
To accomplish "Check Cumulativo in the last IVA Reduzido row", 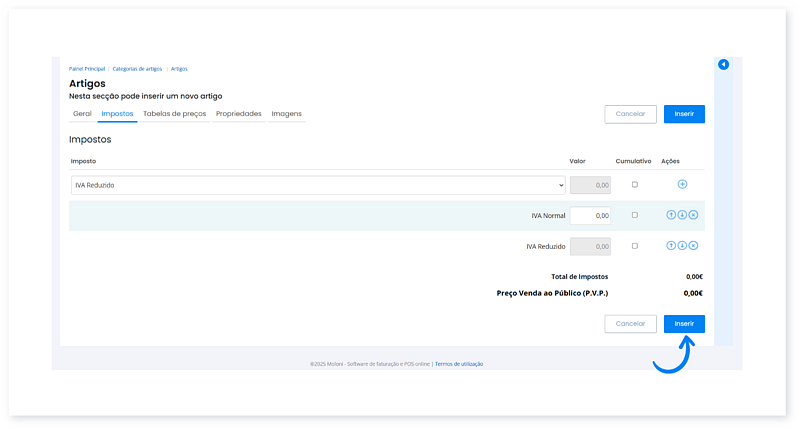I will [634, 245].
